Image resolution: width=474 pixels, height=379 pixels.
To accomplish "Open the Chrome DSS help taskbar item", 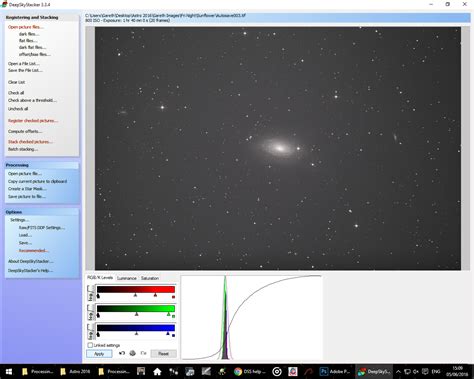I will 249,371.
